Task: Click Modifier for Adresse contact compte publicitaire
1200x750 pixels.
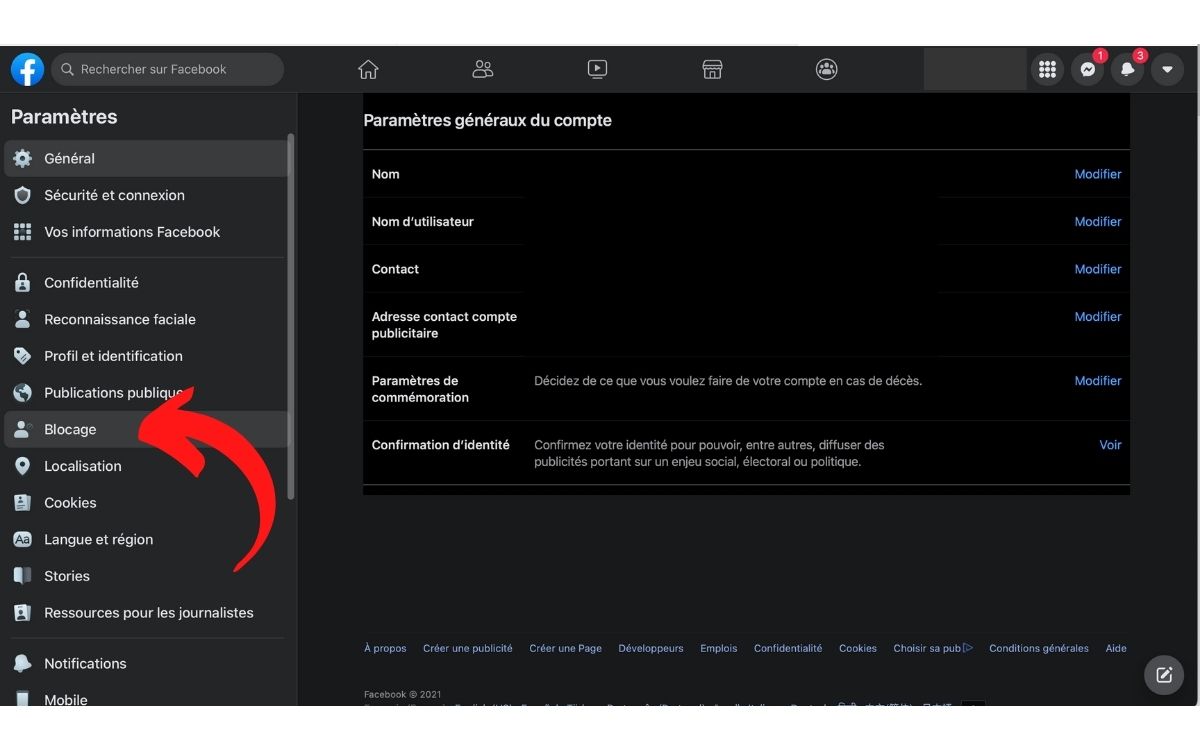Action: (1098, 317)
